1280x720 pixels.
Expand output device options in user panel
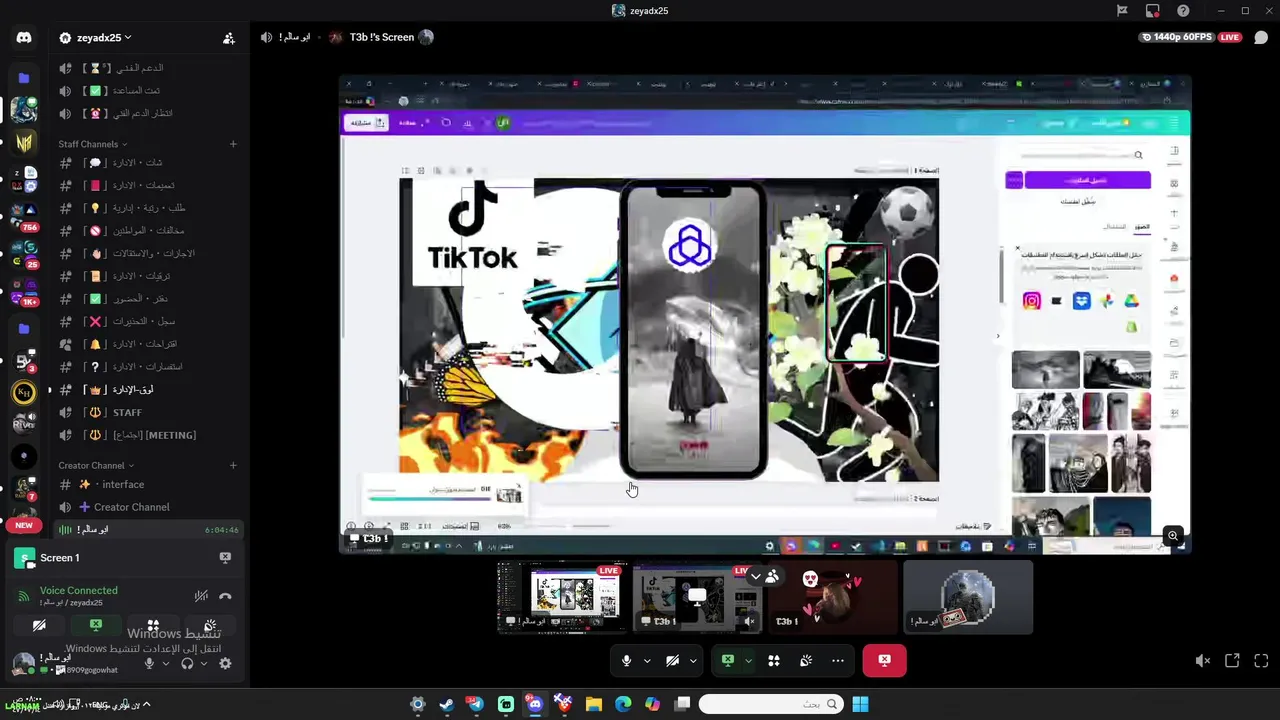click(204, 663)
